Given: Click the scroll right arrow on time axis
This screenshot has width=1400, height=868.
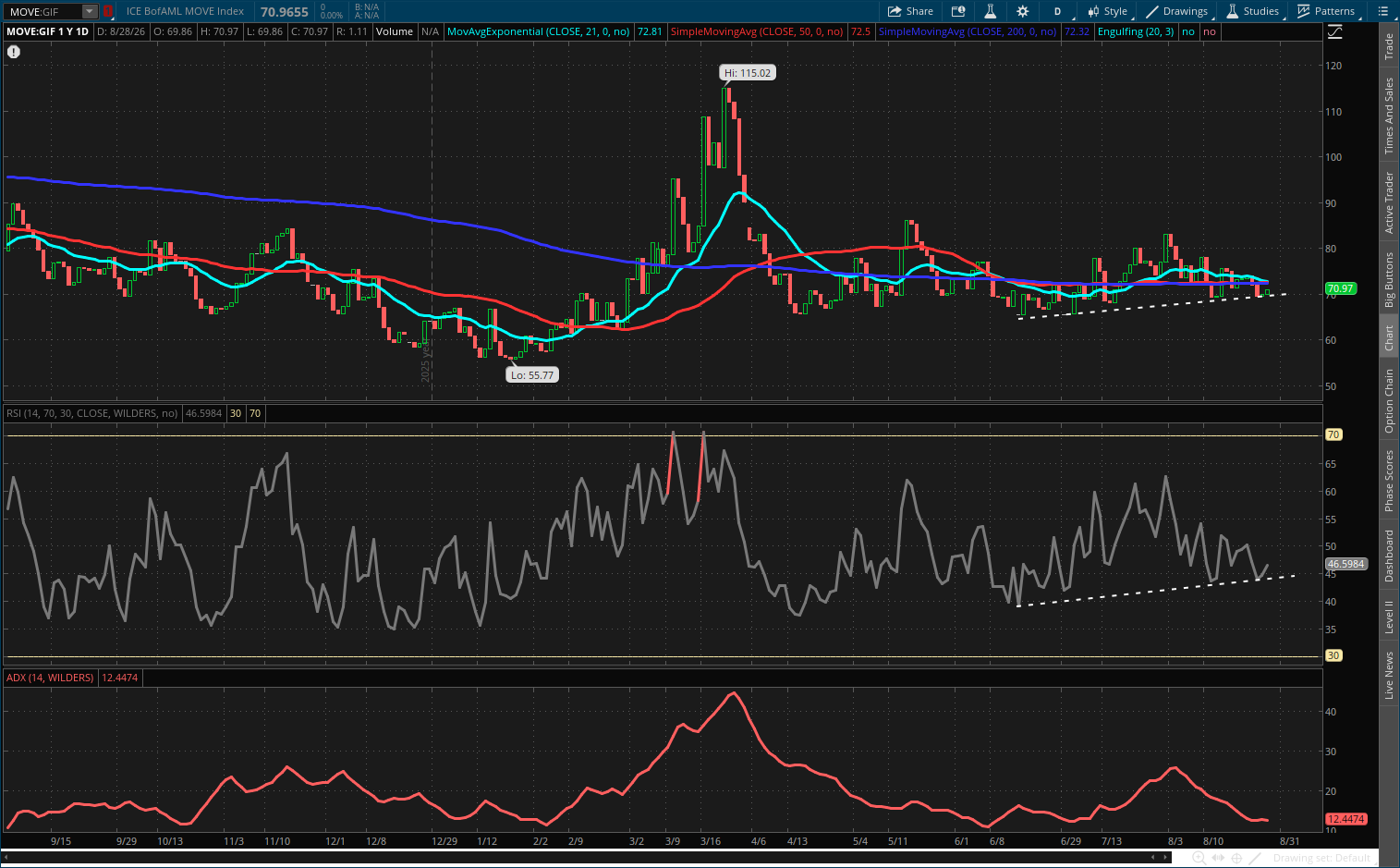Looking at the screenshot, I should click(1167, 857).
